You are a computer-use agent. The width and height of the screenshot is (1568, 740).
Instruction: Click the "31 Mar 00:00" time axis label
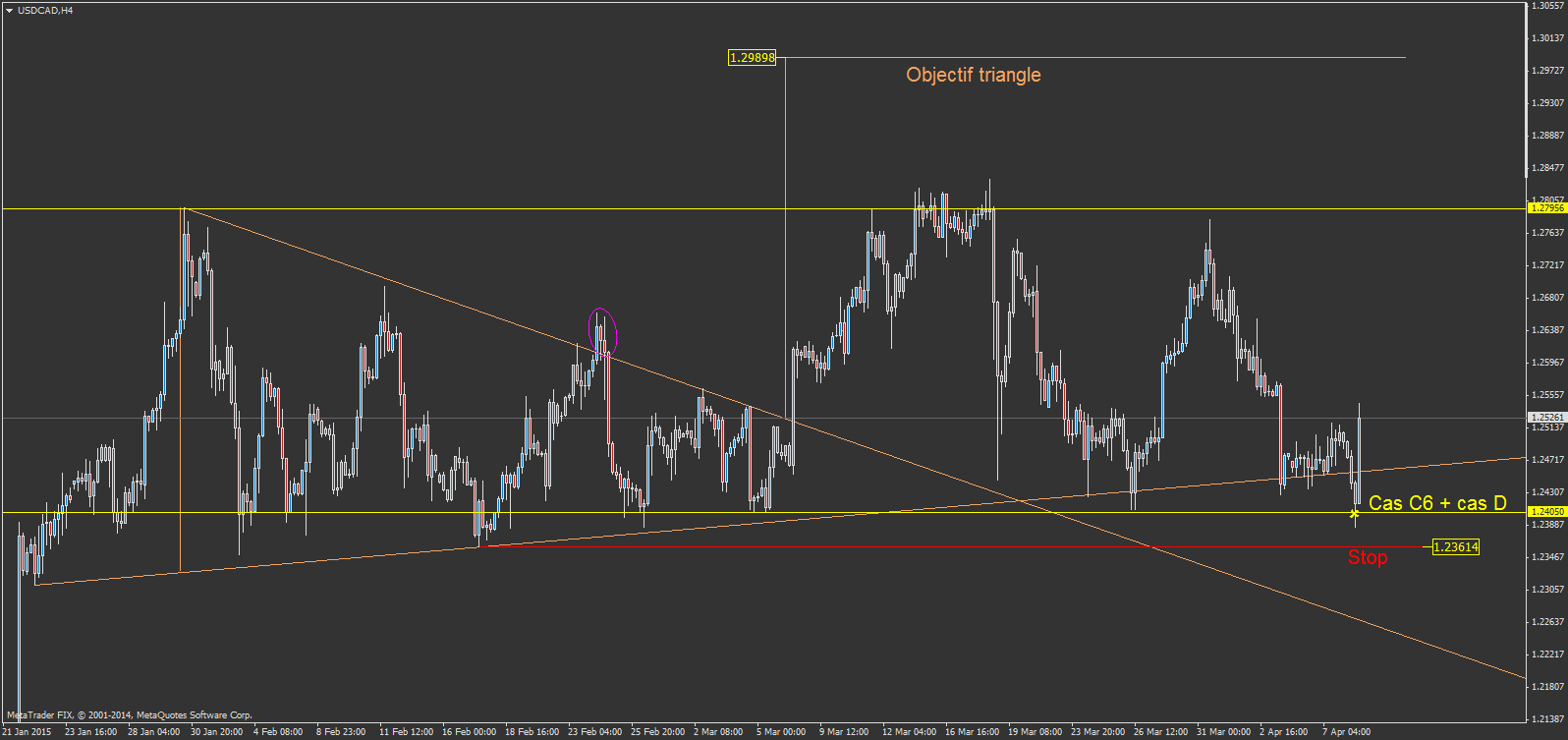[1223, 732]
